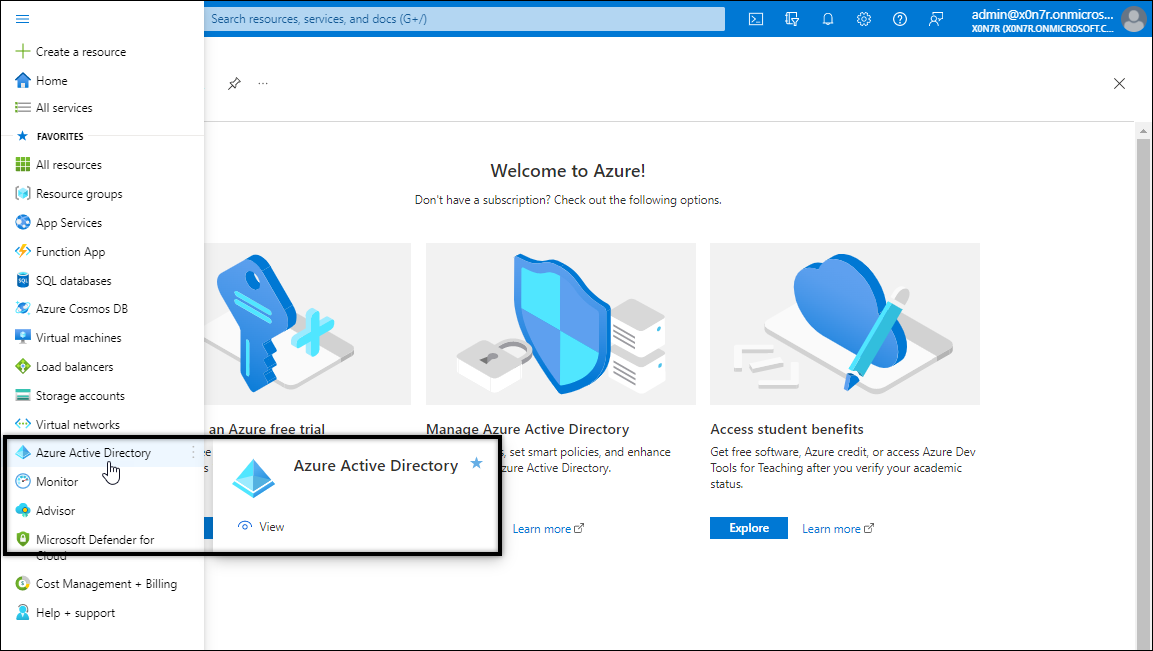Image resolution: width=1153 pixels, height=651 pixels.
Task: Click the Azure Active Directory pyramid icon in sidebar
Action: pyautogui.click(x=23, y=452)
